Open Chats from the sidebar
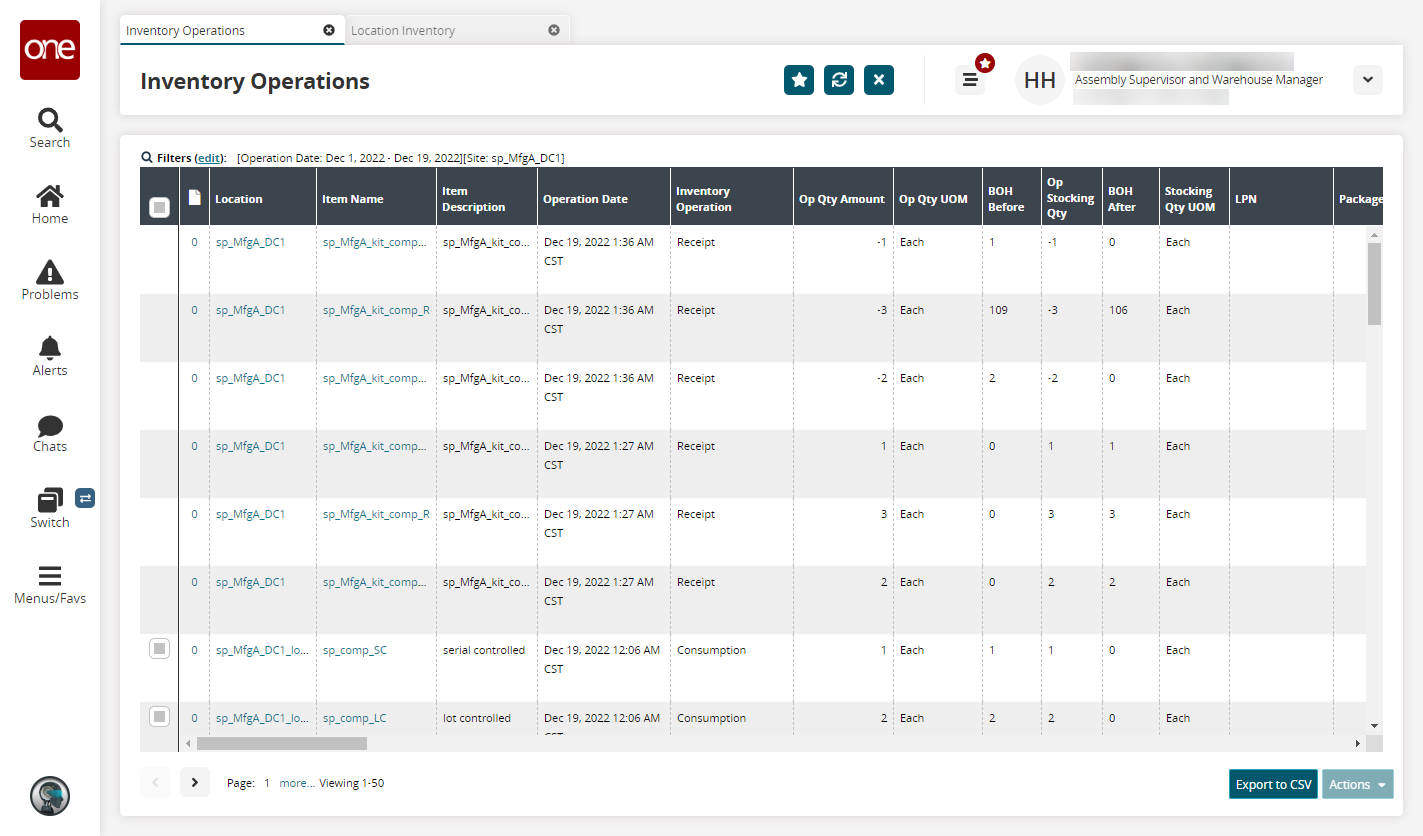This screenshot has width=1423, height=836. 49,432
